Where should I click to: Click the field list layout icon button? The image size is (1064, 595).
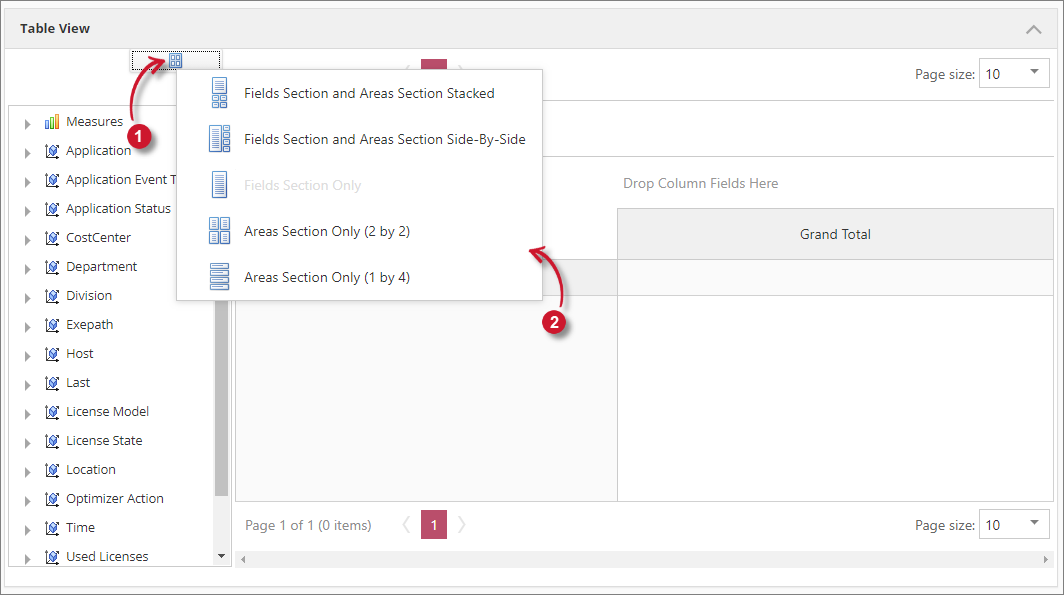point(176,61)
